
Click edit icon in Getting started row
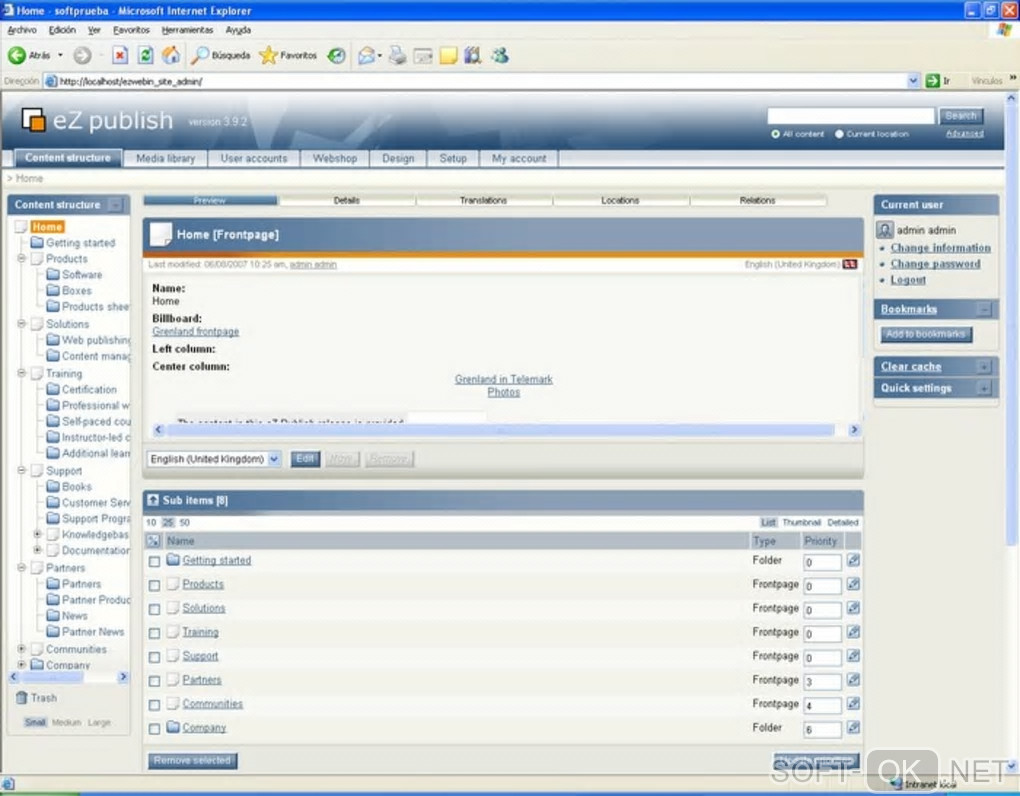tap(853, 561)
